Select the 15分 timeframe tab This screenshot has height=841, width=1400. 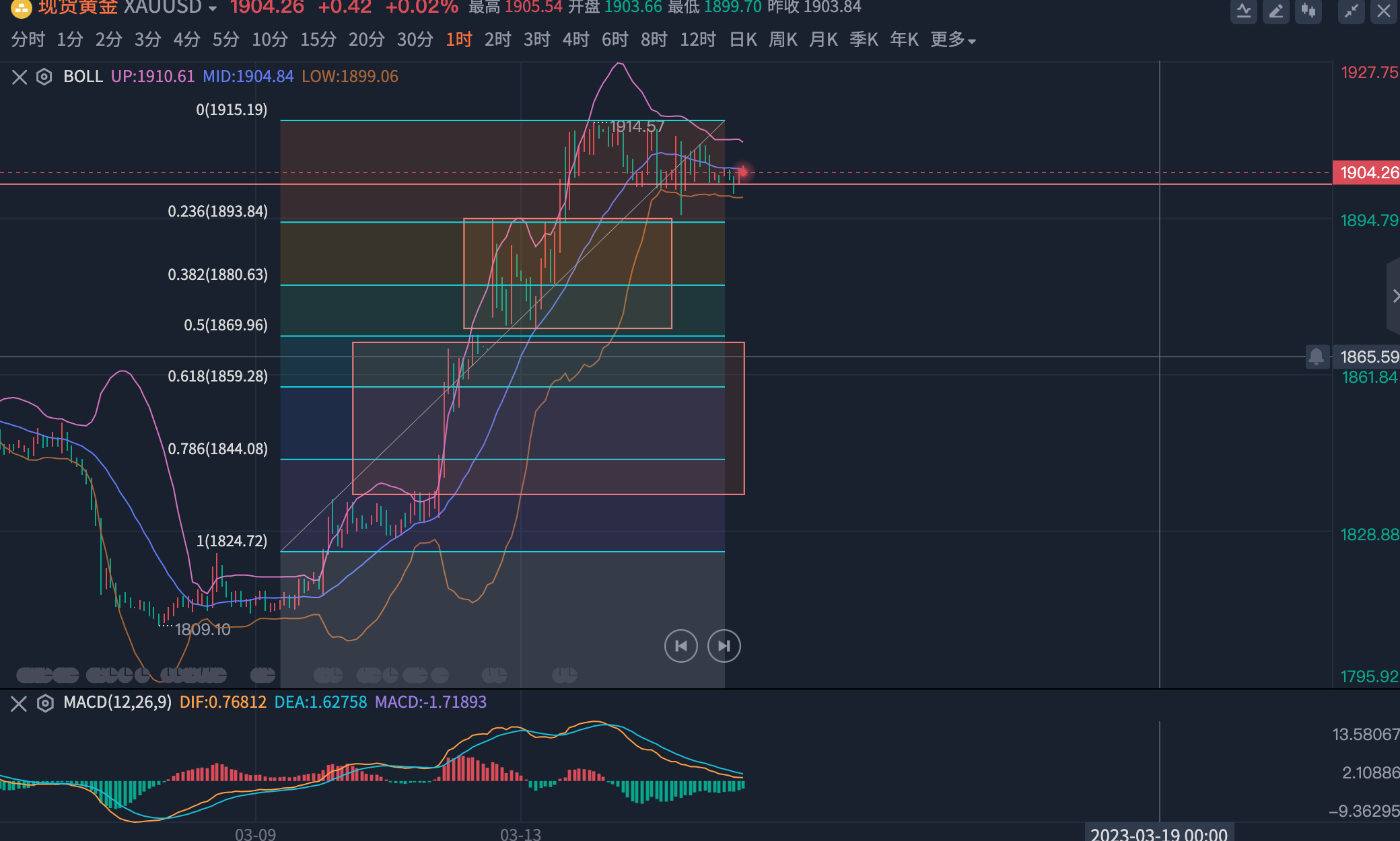(318, 40)
